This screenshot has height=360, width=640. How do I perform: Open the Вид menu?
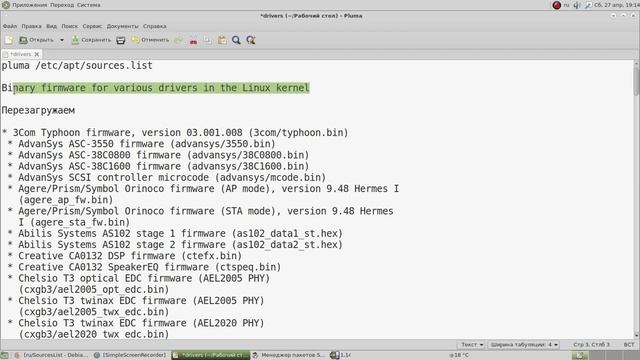(x=51, y=26)
